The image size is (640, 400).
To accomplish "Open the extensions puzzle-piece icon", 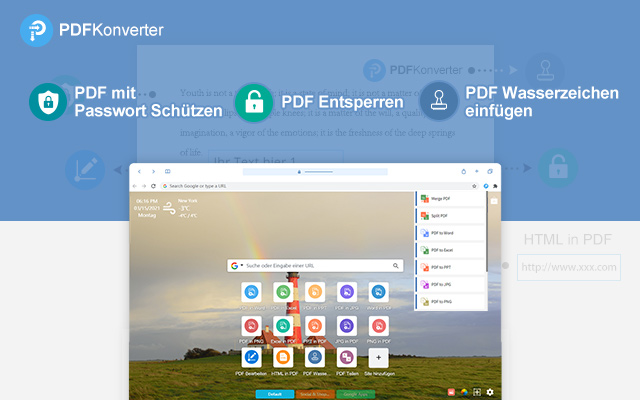I will [495, 186].
